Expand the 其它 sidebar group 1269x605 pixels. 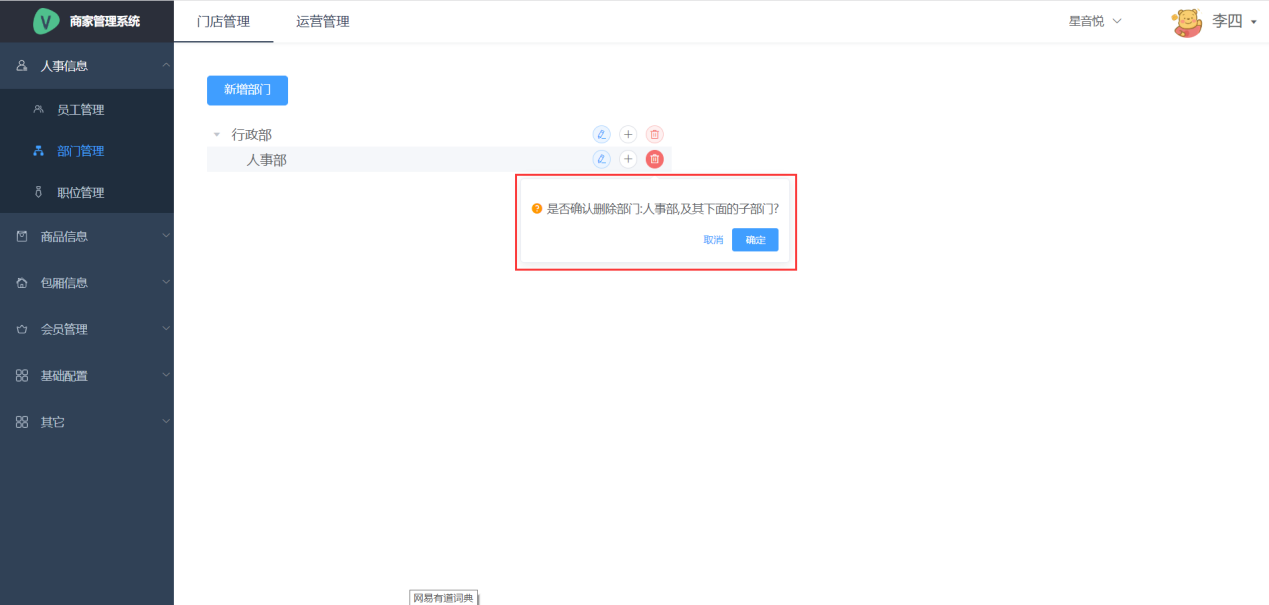point(166,422)
